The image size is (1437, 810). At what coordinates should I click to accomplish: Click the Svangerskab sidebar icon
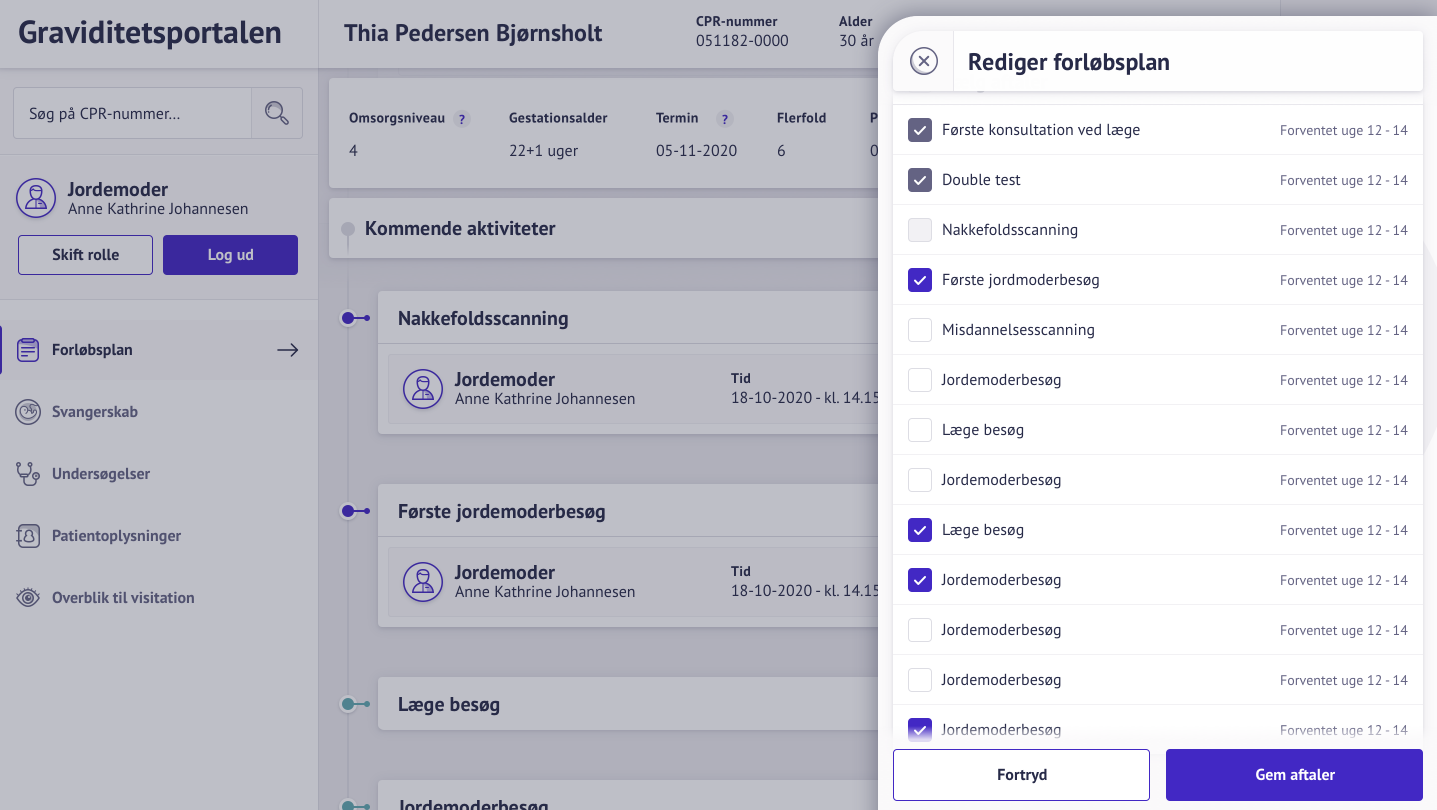[28, 412]
